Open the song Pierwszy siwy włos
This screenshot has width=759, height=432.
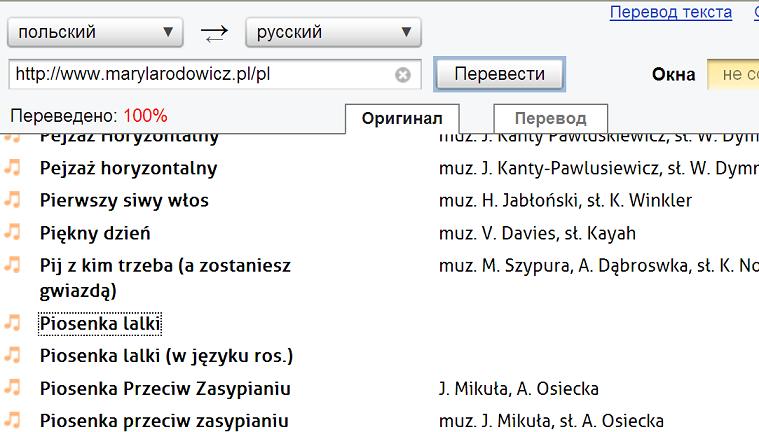click(x=124, y=201)
